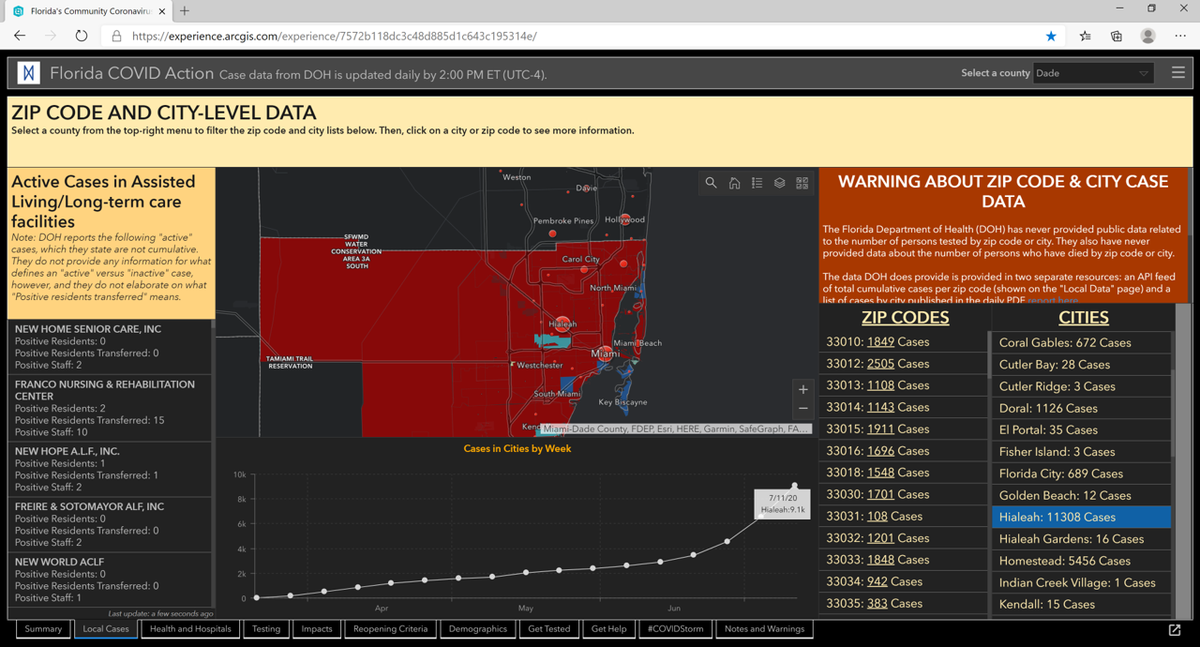Screen dimensions: 1200x647
Task: Open browser collections
Action: tap(1116, 35)
